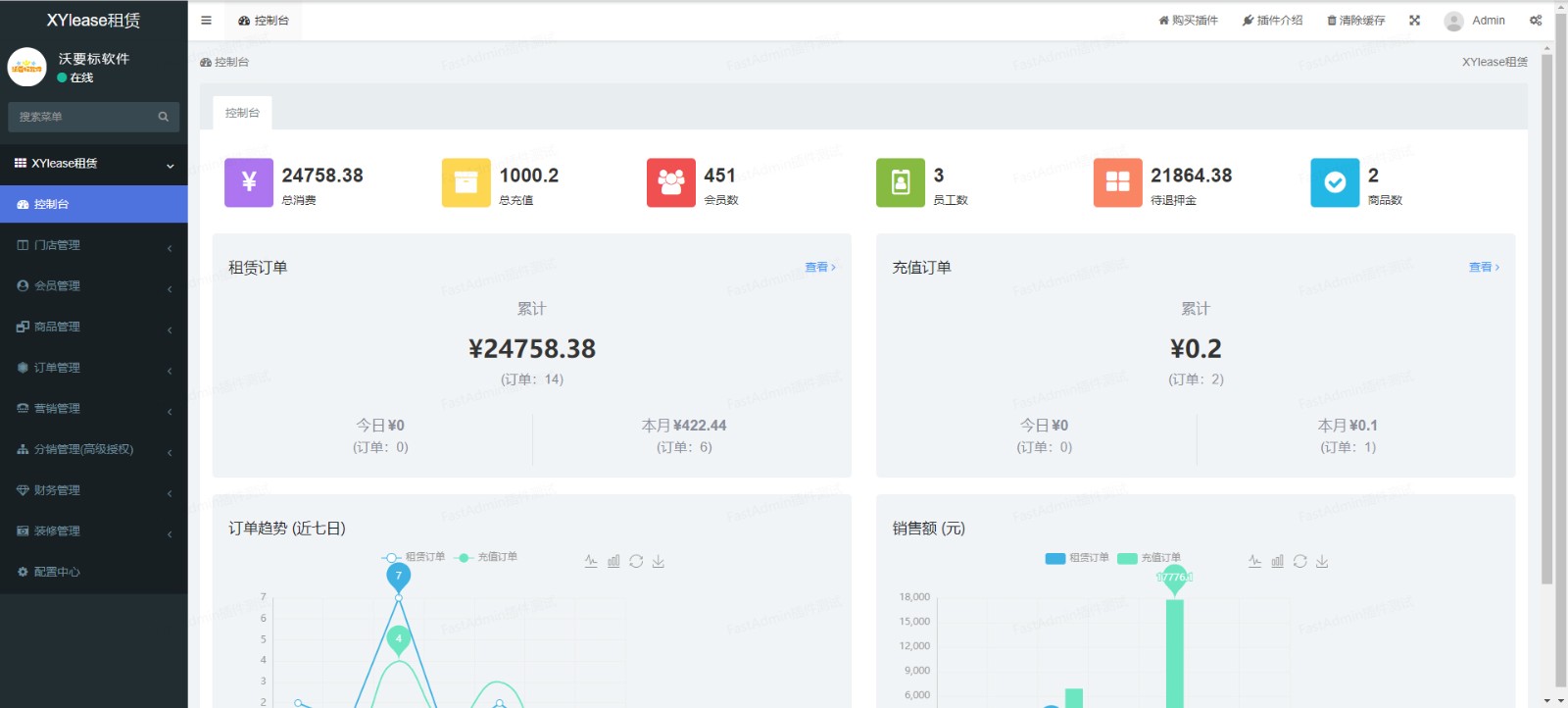The image size is (1568, 708).
Task: Expand the 订单管理 sidebar menu
Action: [x=93, y=368]
